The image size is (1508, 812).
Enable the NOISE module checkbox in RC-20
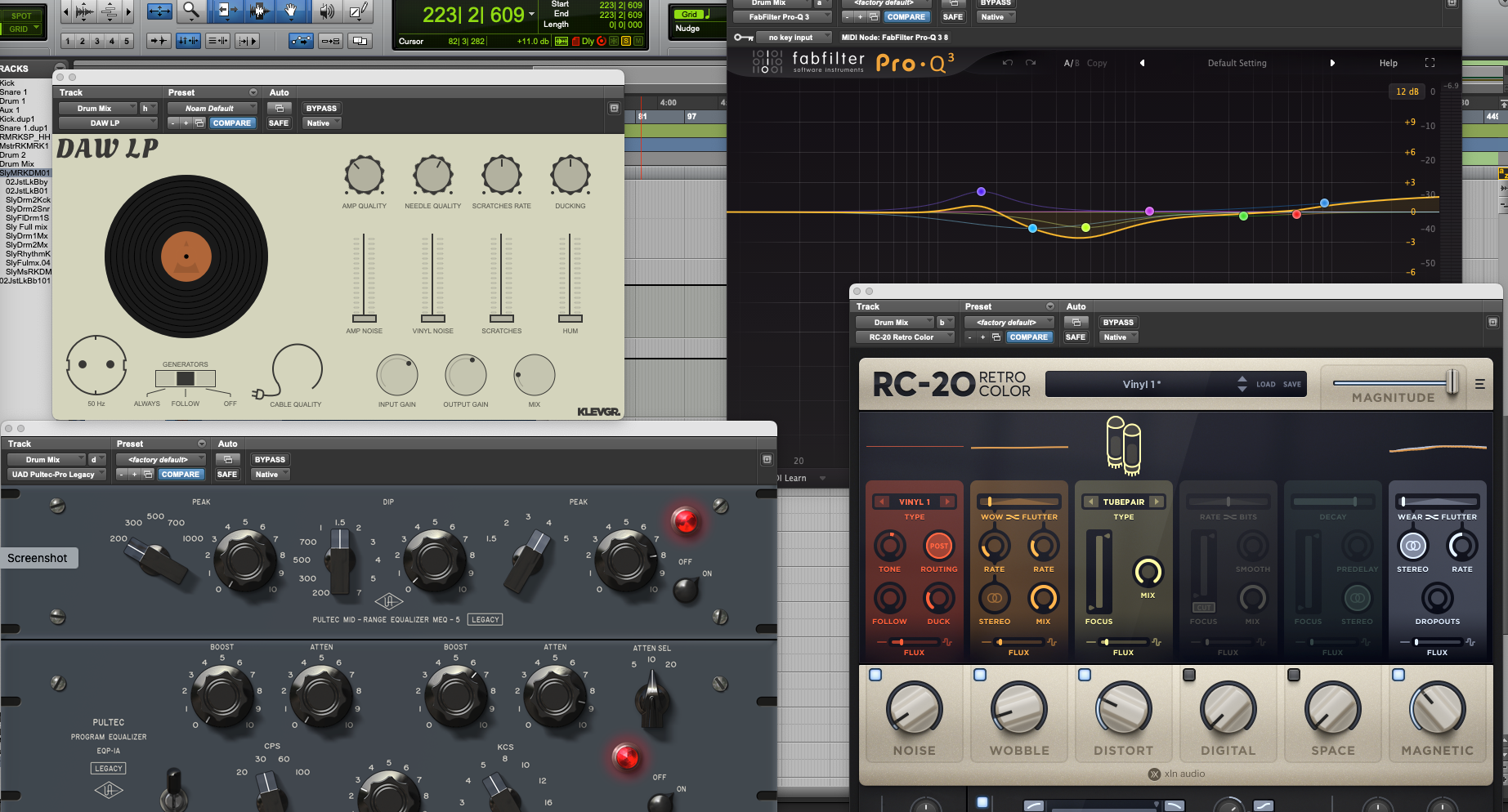pos(877,673)
